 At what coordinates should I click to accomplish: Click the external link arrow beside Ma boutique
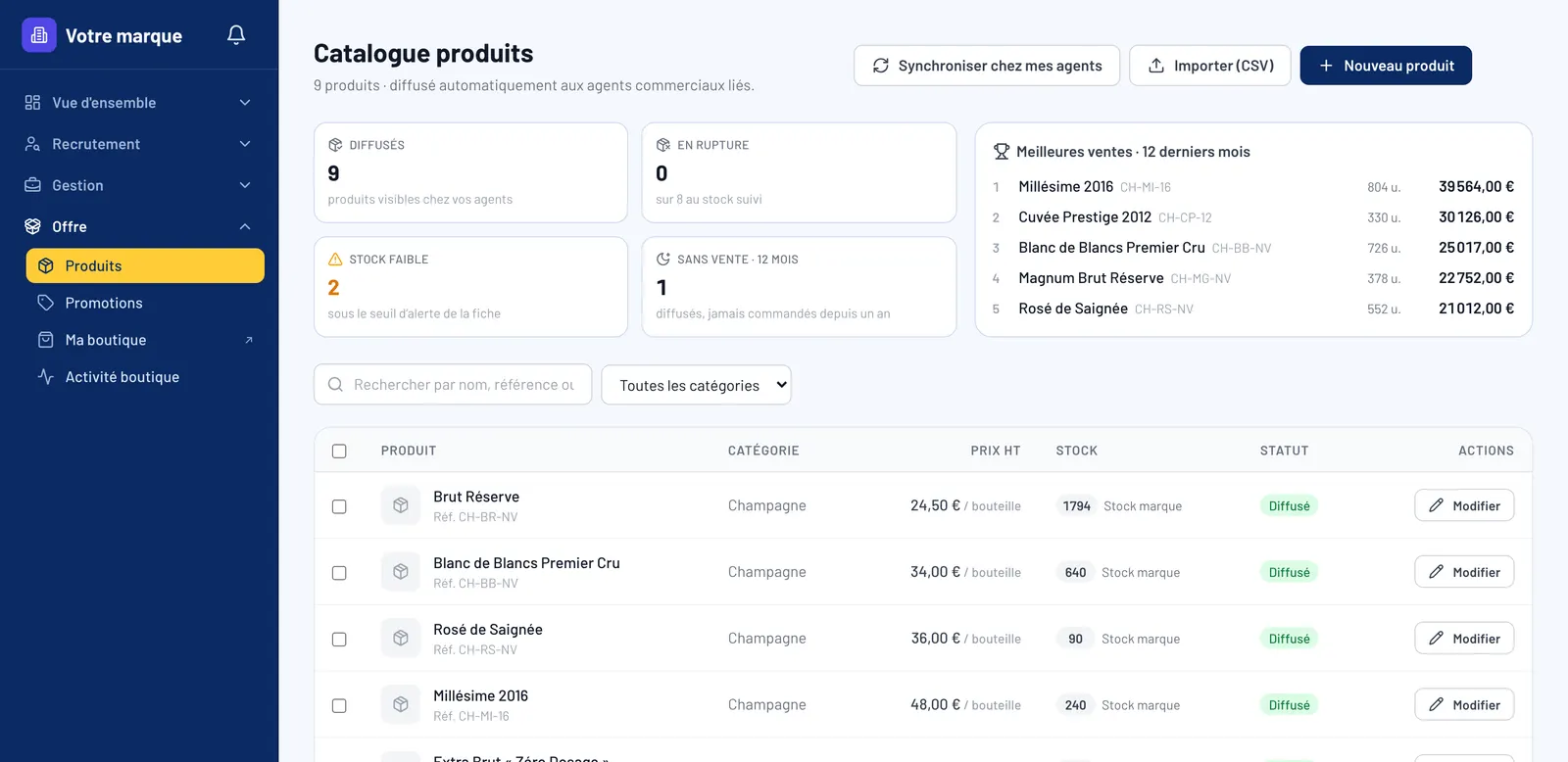pyautogui.click(x=249, y=340)
